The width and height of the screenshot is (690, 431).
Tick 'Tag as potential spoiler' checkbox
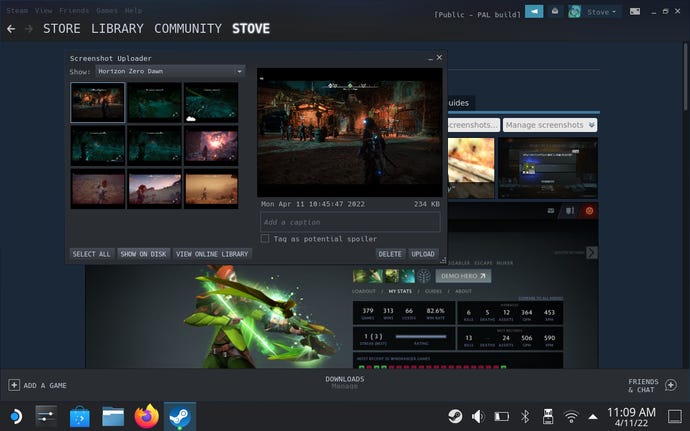tap(265, 239)
